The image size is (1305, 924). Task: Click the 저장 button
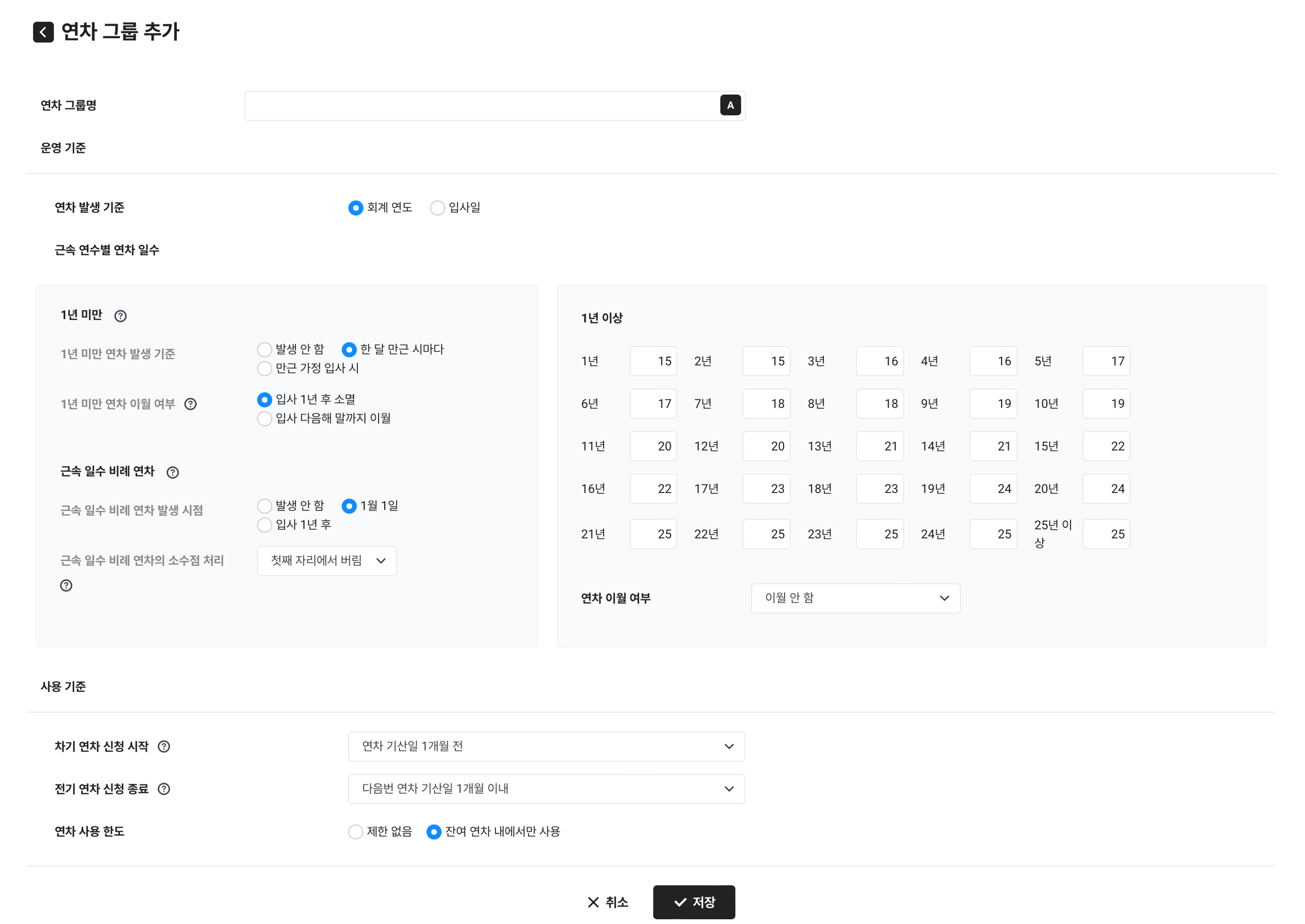click(x=693, y=902)
